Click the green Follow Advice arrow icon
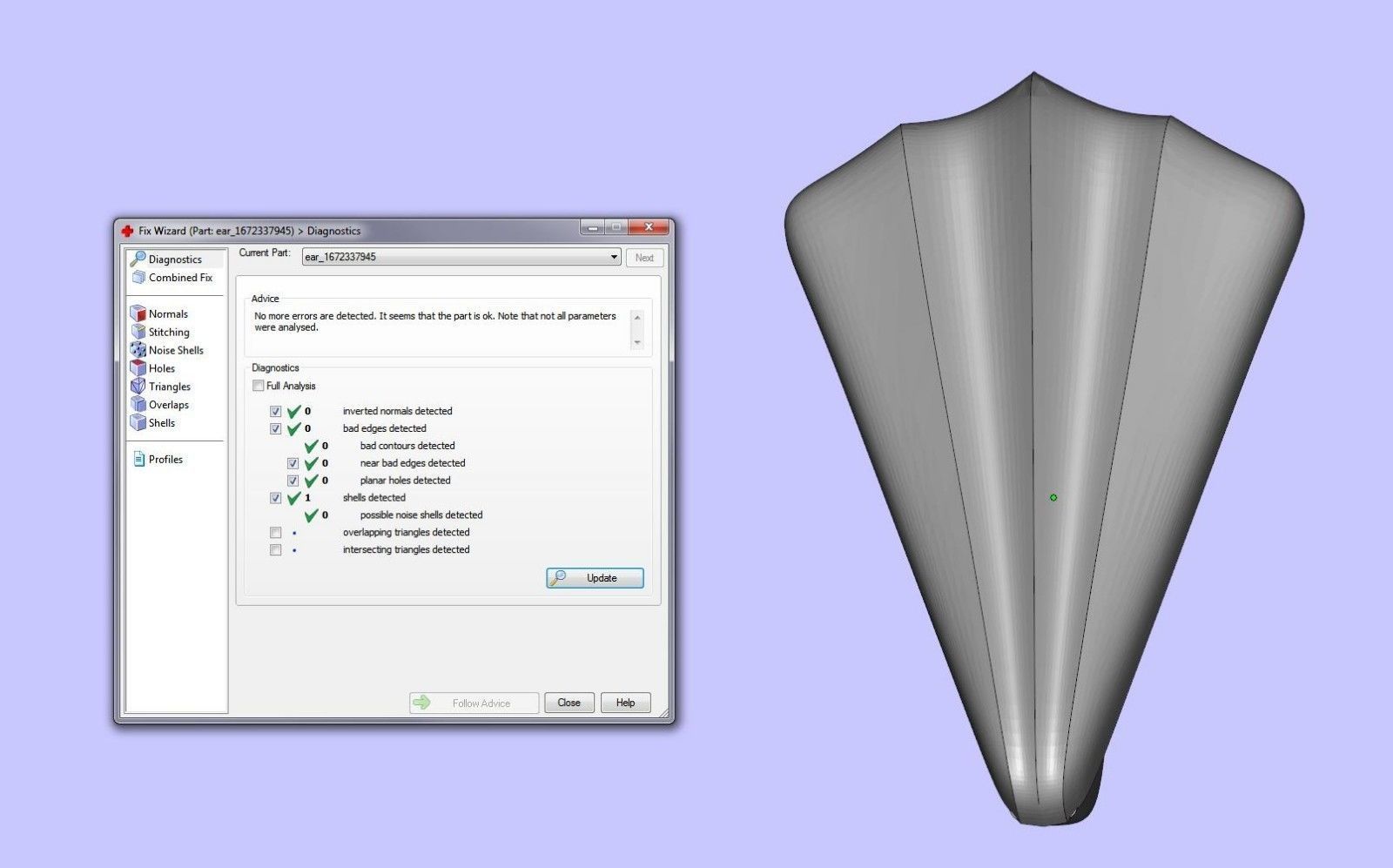The height and width of the screenshot is (868, 1393). tap(422, 703)
